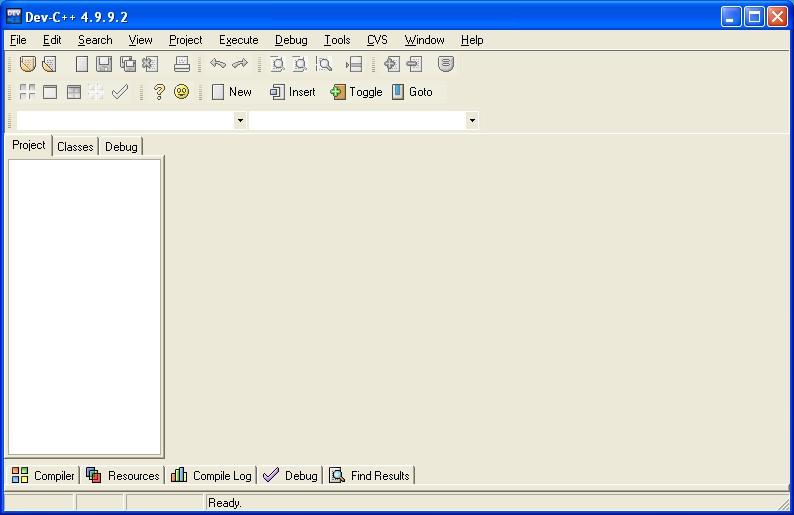Expand the right function dropdown arrow
This screenshot has height=515, width=794.
[x=472, y=121]
